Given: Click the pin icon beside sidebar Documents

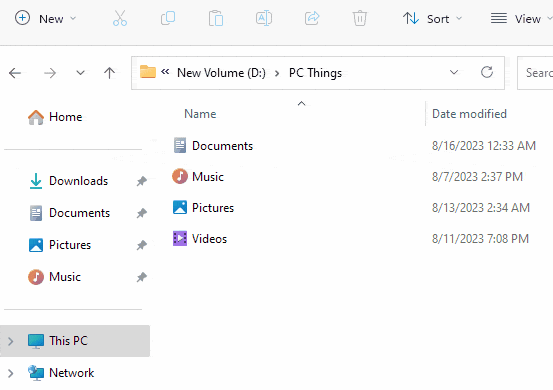Looking at the screenshot, I should coord(142,213).
